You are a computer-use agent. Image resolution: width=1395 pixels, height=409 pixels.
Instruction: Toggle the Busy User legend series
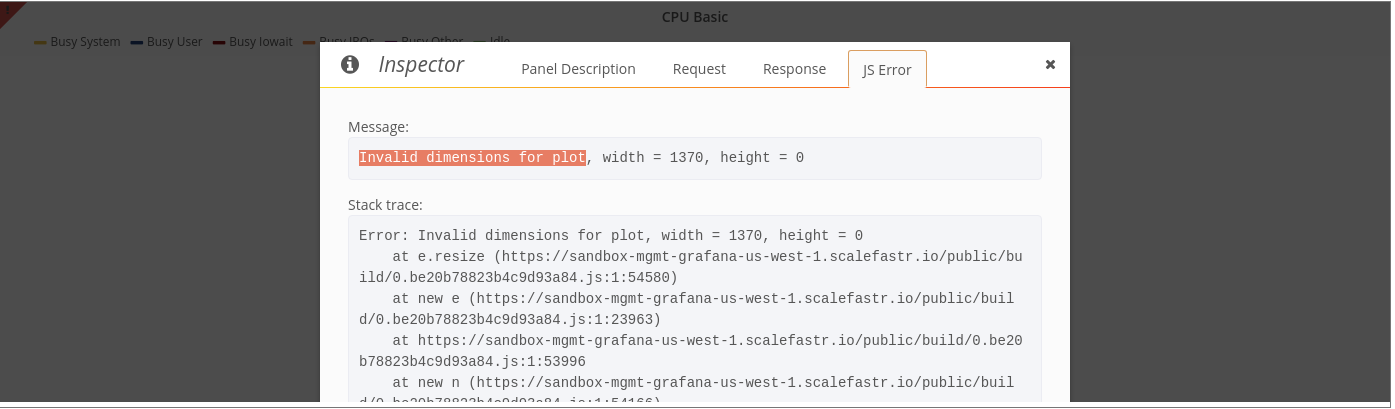point(174,42)
